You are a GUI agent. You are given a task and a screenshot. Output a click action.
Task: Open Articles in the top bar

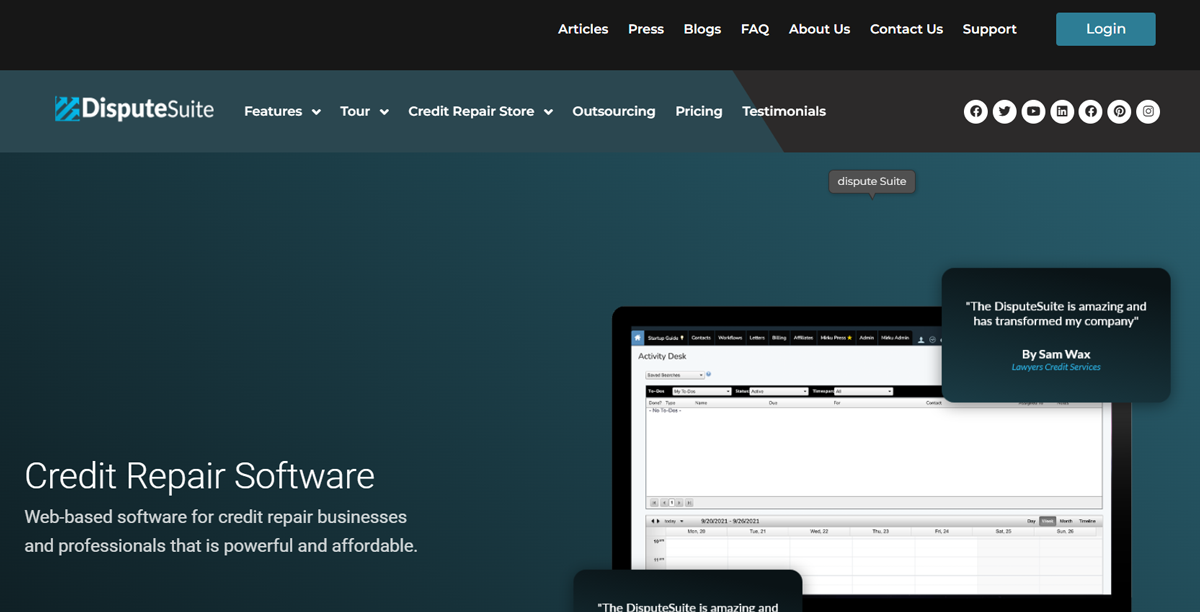(583, 29)
